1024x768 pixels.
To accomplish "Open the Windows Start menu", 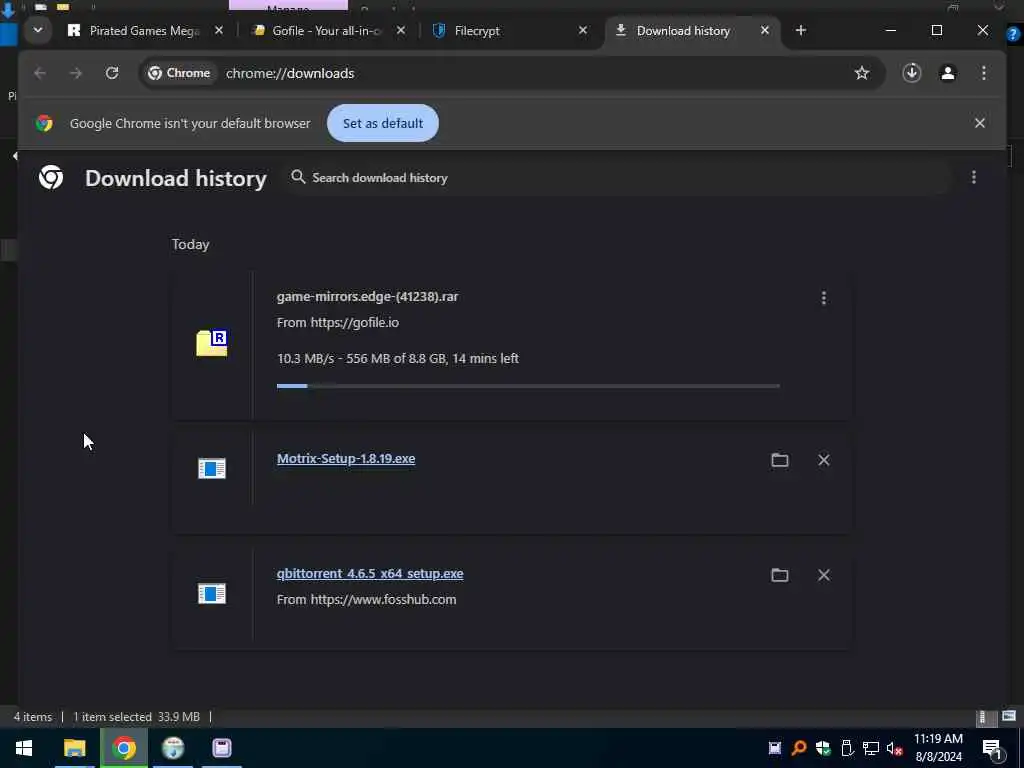I will point(24,748).
